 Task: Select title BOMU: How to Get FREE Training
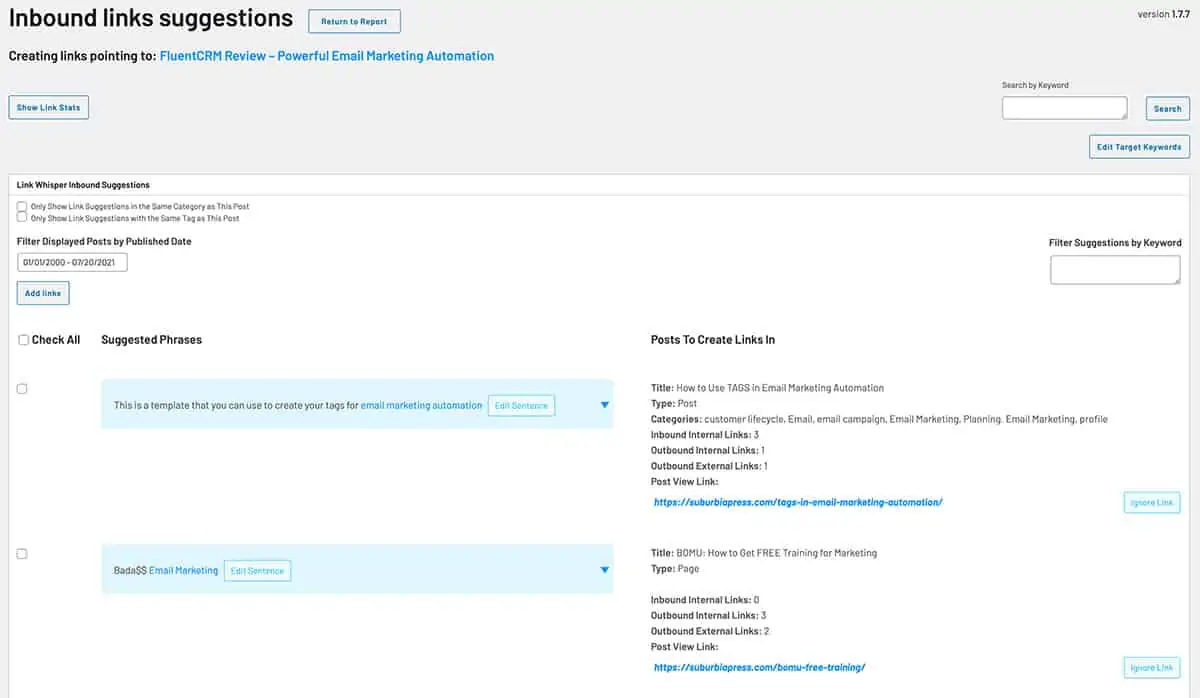coord(764,553)
